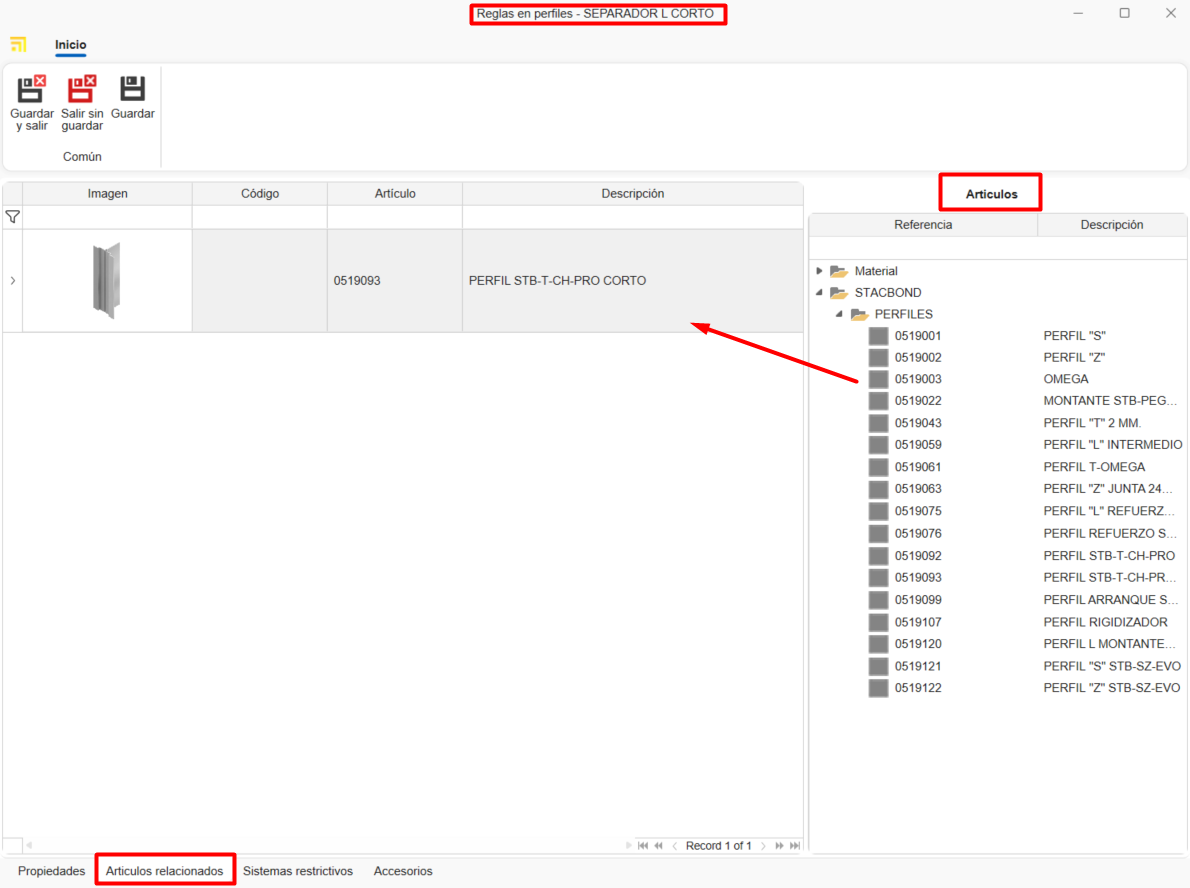Image resolution: width=1190 pixels, height=888 pixels.
Task: Click the yellow application logo icon
Action: 18,45
